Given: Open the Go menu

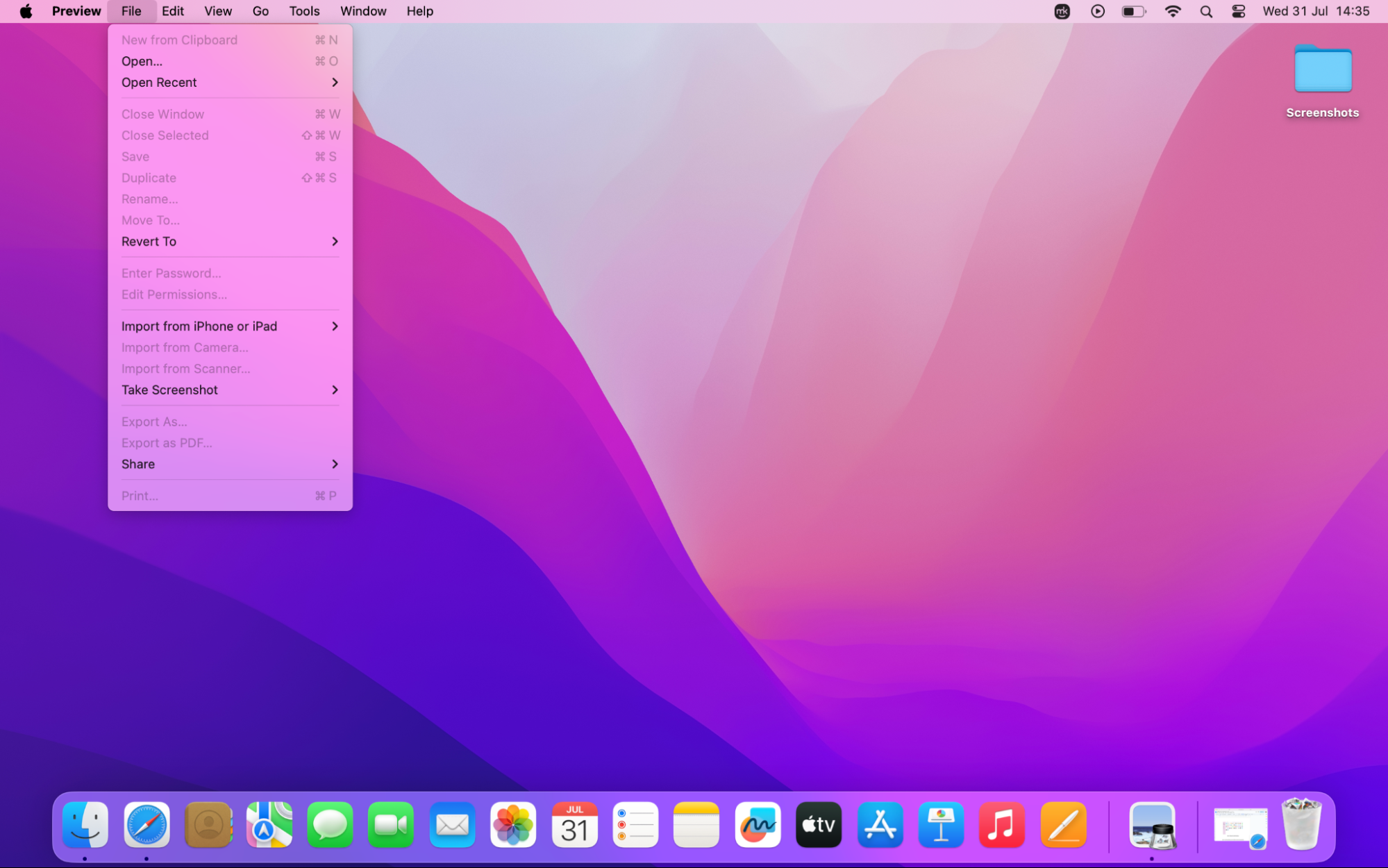Looking at the screenshot, I should (x=260, y=11).
